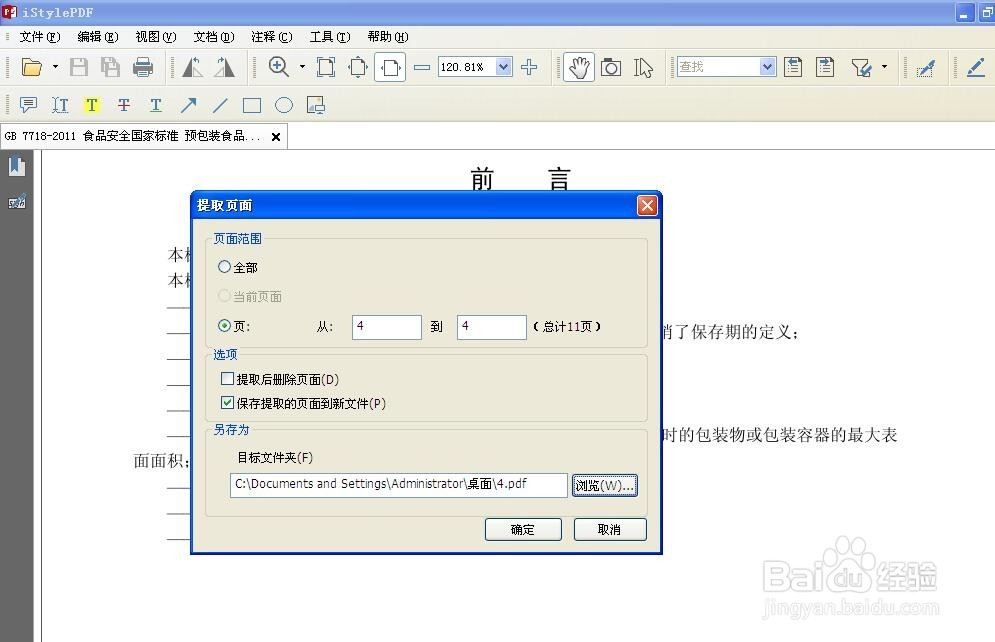
Task: Confirm extraction with 确定 button
Action: click(523, 529)
